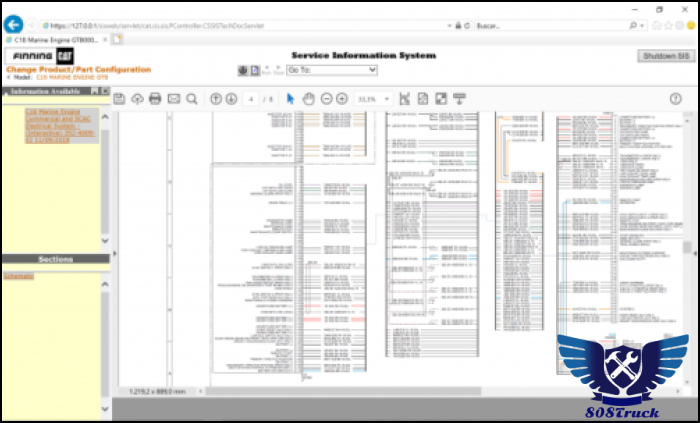Zoom in with plus icon
Screen dimensions: 700x423
[x=342, y=98]
